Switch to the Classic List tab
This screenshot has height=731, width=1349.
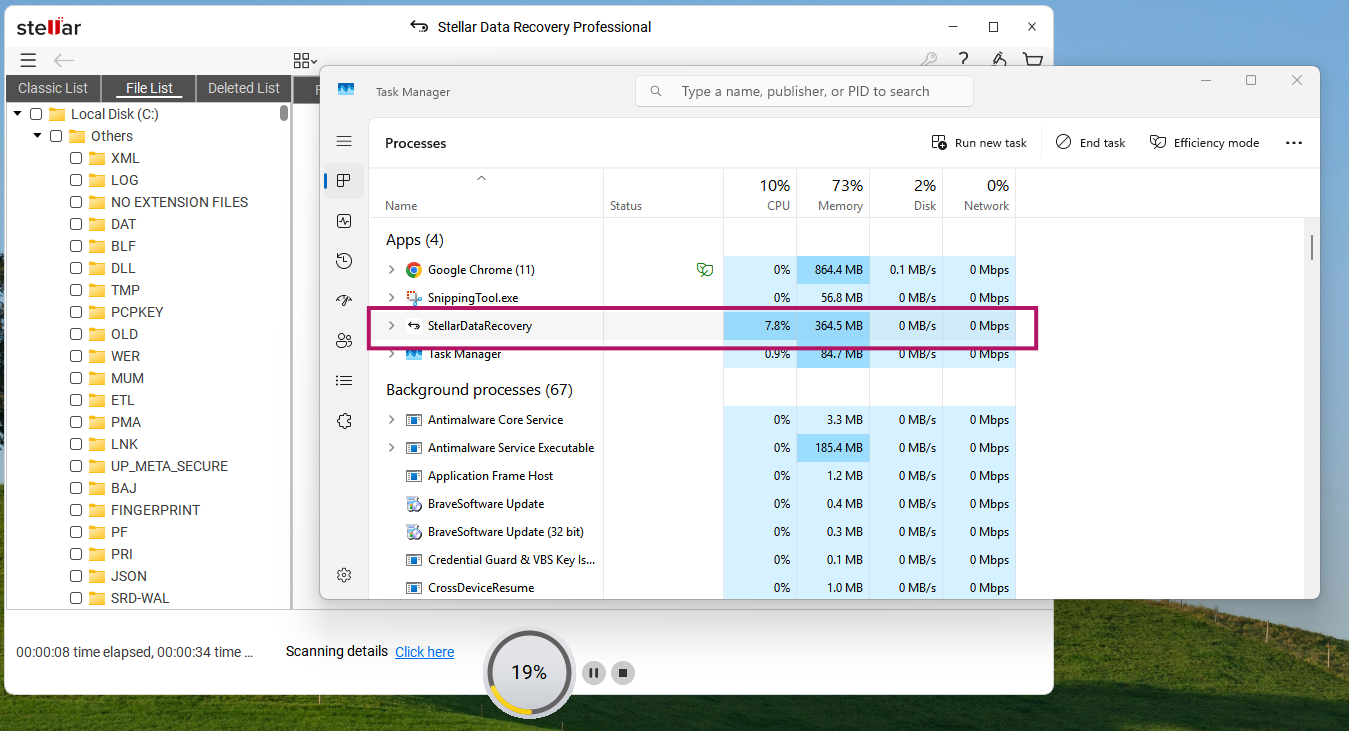click(52, 88)
